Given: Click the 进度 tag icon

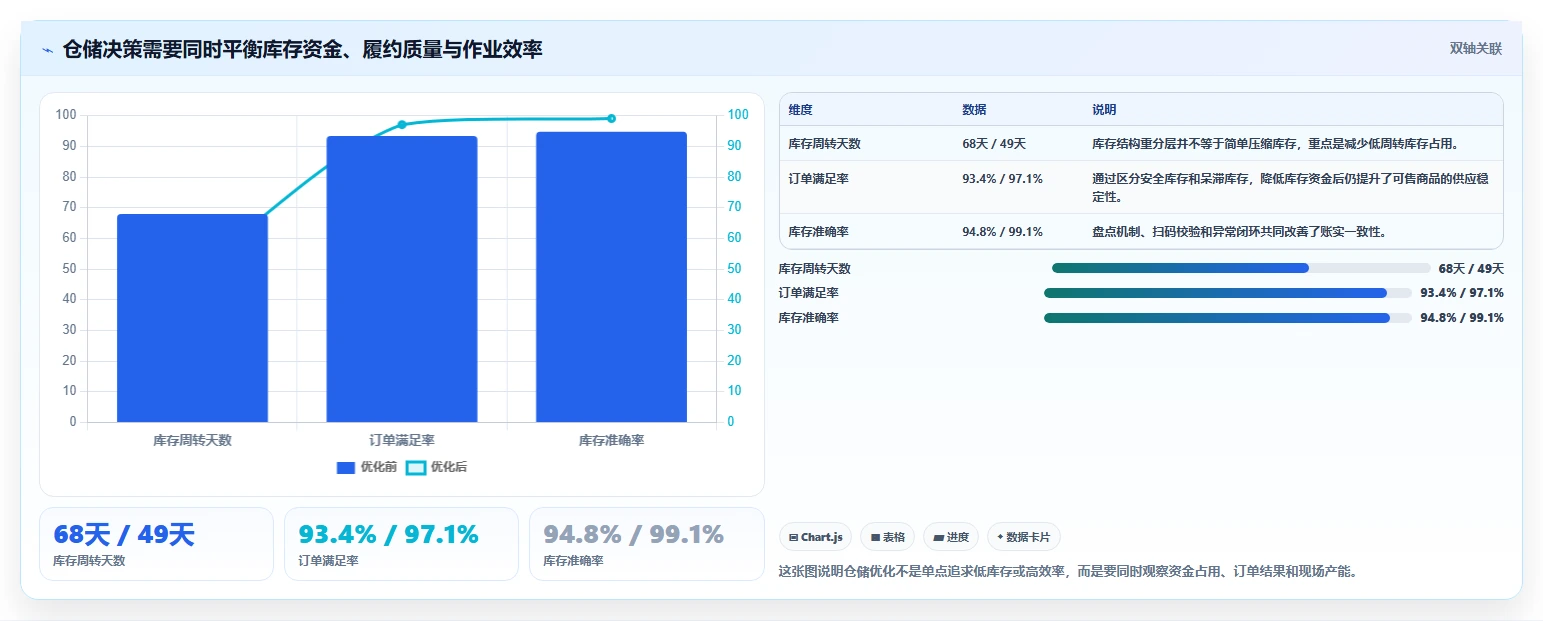Looking at the screenshot, I should tap(938, 537).
